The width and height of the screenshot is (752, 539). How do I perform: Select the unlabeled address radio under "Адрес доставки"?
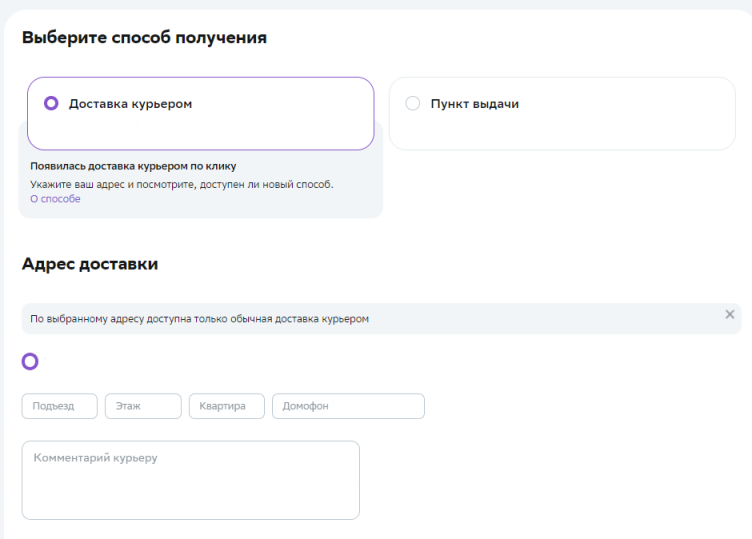tap(30, 361)
